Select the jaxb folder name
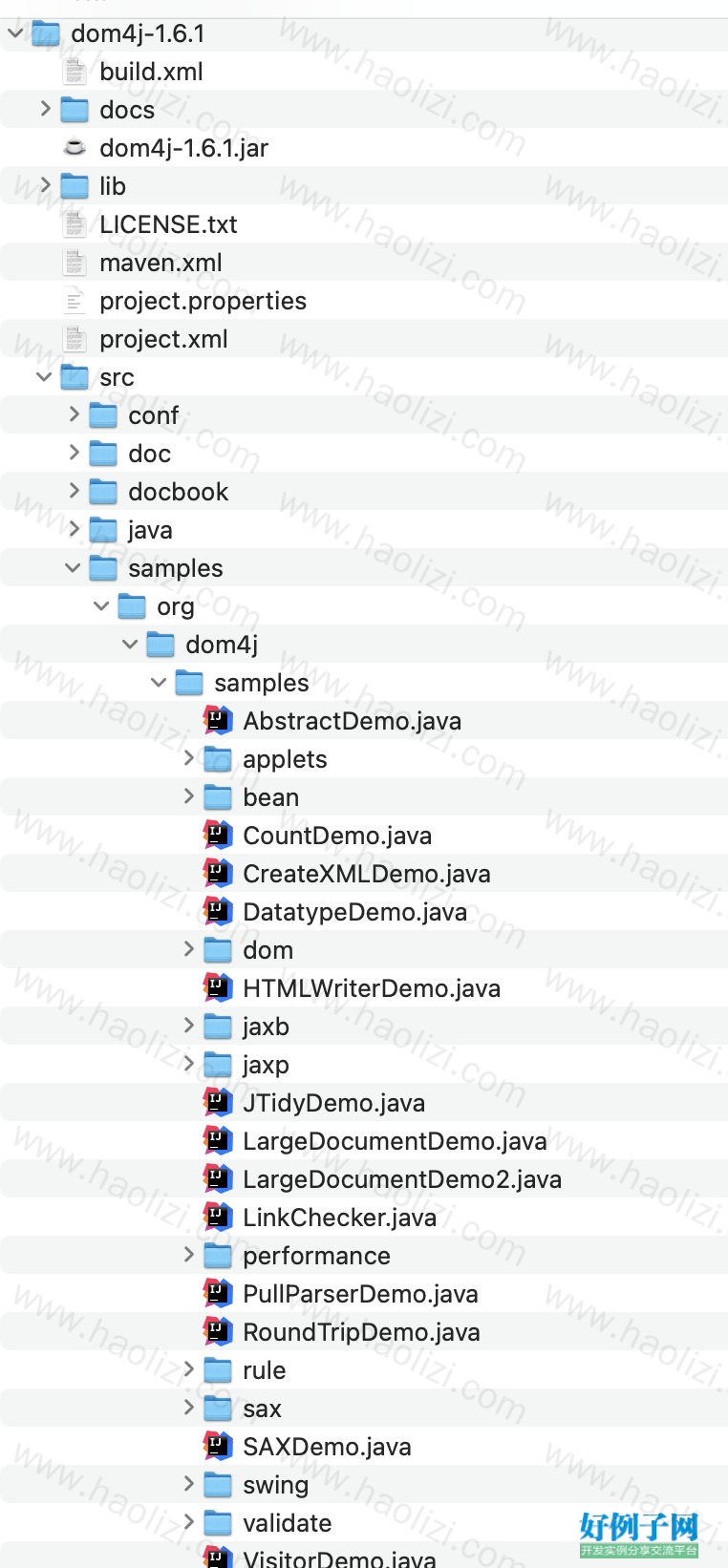Image resolution: width=728 pixels, height=1568 pixels. (266, 1027)
